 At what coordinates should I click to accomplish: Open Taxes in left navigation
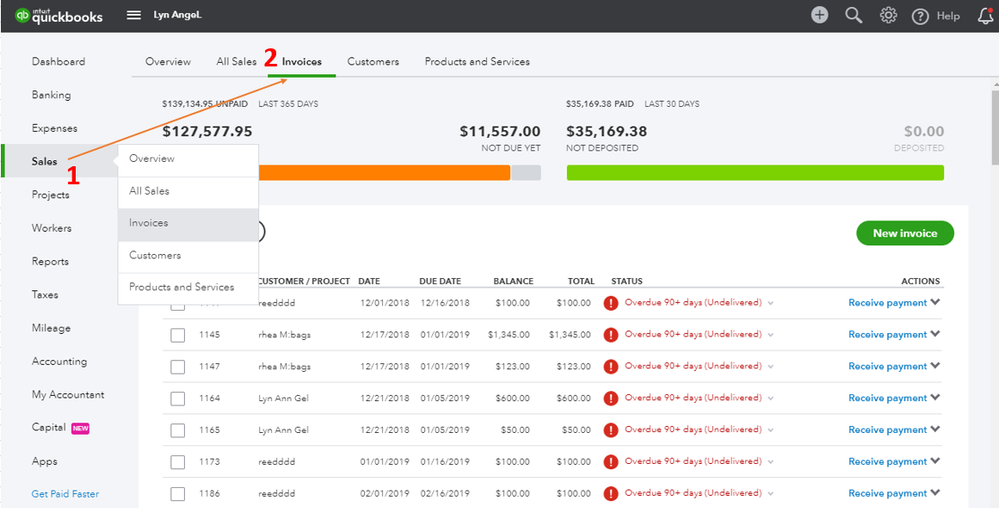coord(45,294)
